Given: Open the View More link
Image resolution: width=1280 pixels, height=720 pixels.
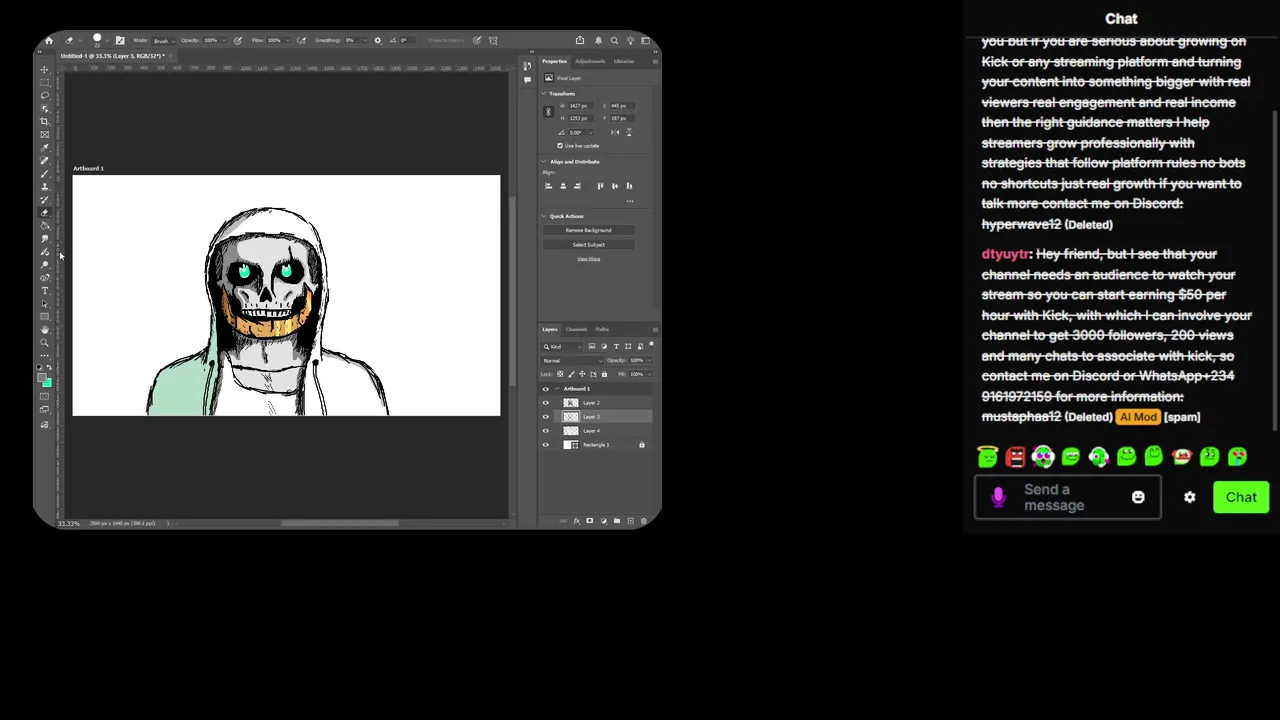Looking at the screenshot, I should pyautogui.click(x=589, y=259).
